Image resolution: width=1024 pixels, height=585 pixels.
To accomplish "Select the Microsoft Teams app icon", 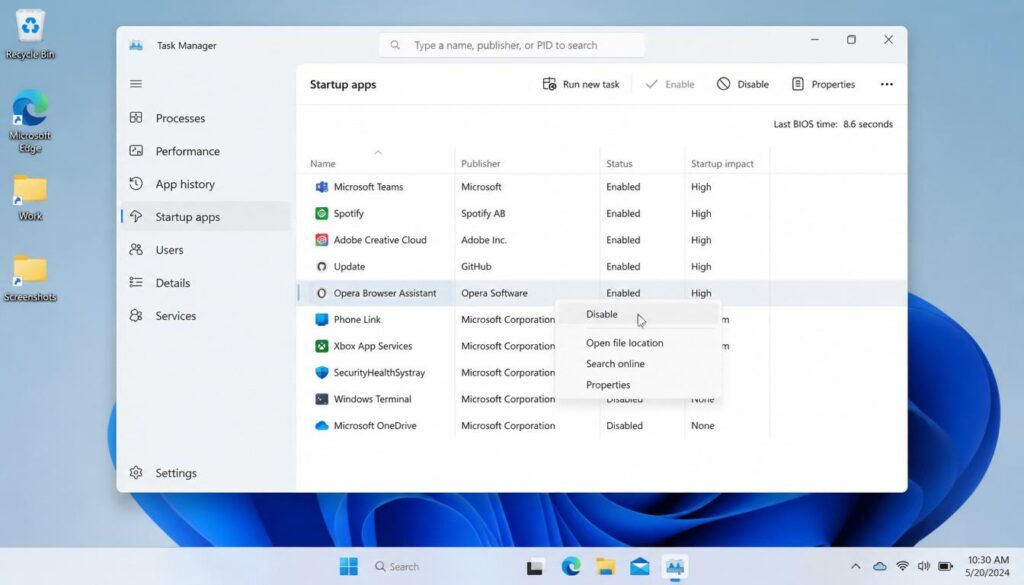I will [321, 187].
